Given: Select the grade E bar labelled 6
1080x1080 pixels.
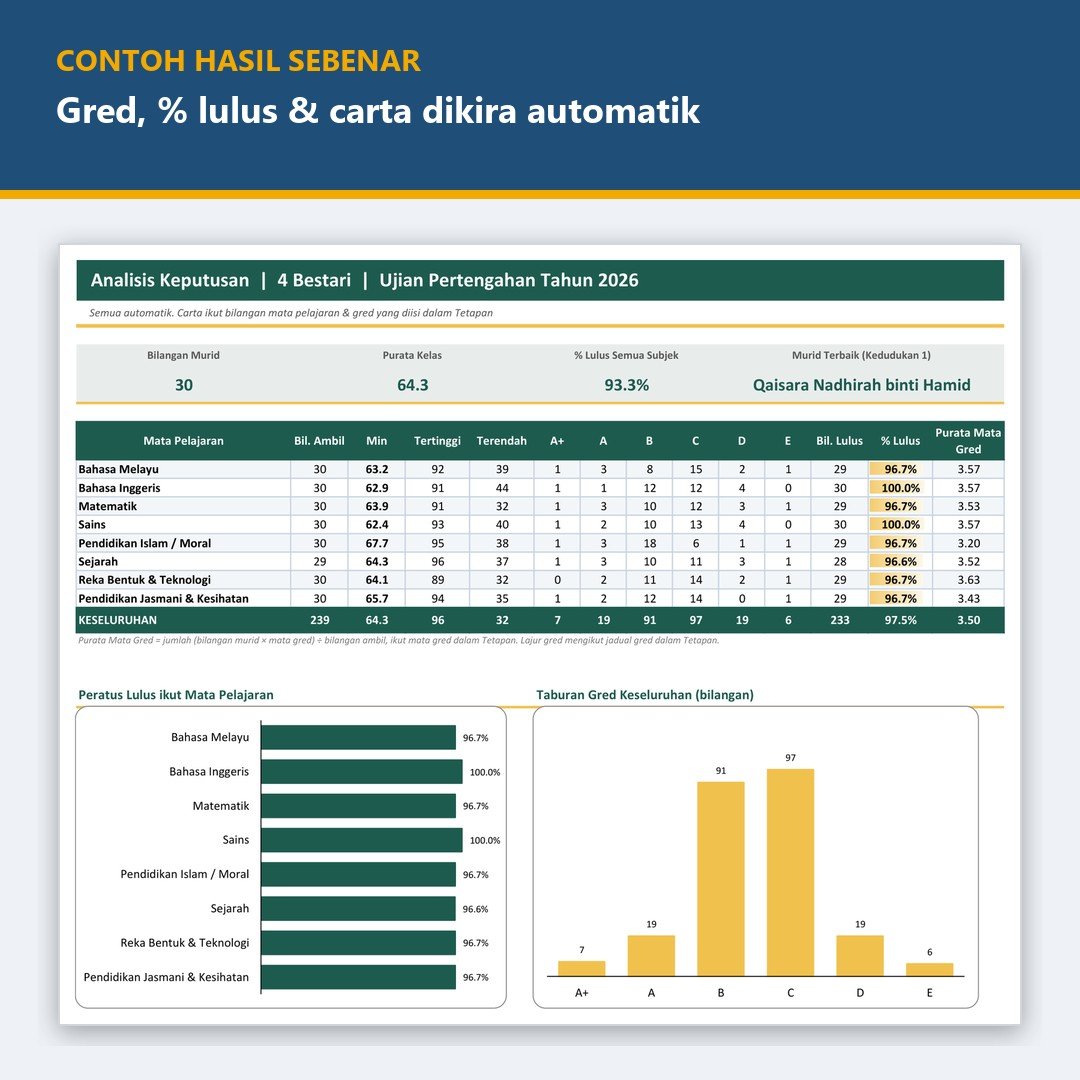Looking at the screenshot, I should (929, 970).
